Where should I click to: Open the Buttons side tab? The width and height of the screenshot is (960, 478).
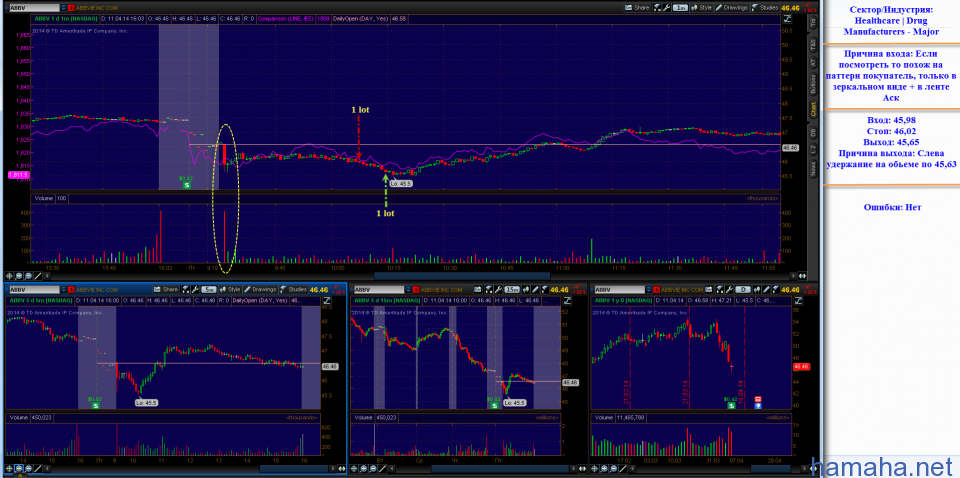point(812,84)
